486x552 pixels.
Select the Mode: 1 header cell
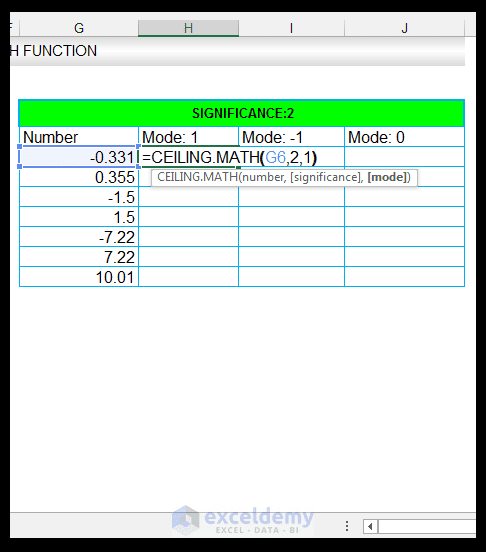tap(188, 137)
